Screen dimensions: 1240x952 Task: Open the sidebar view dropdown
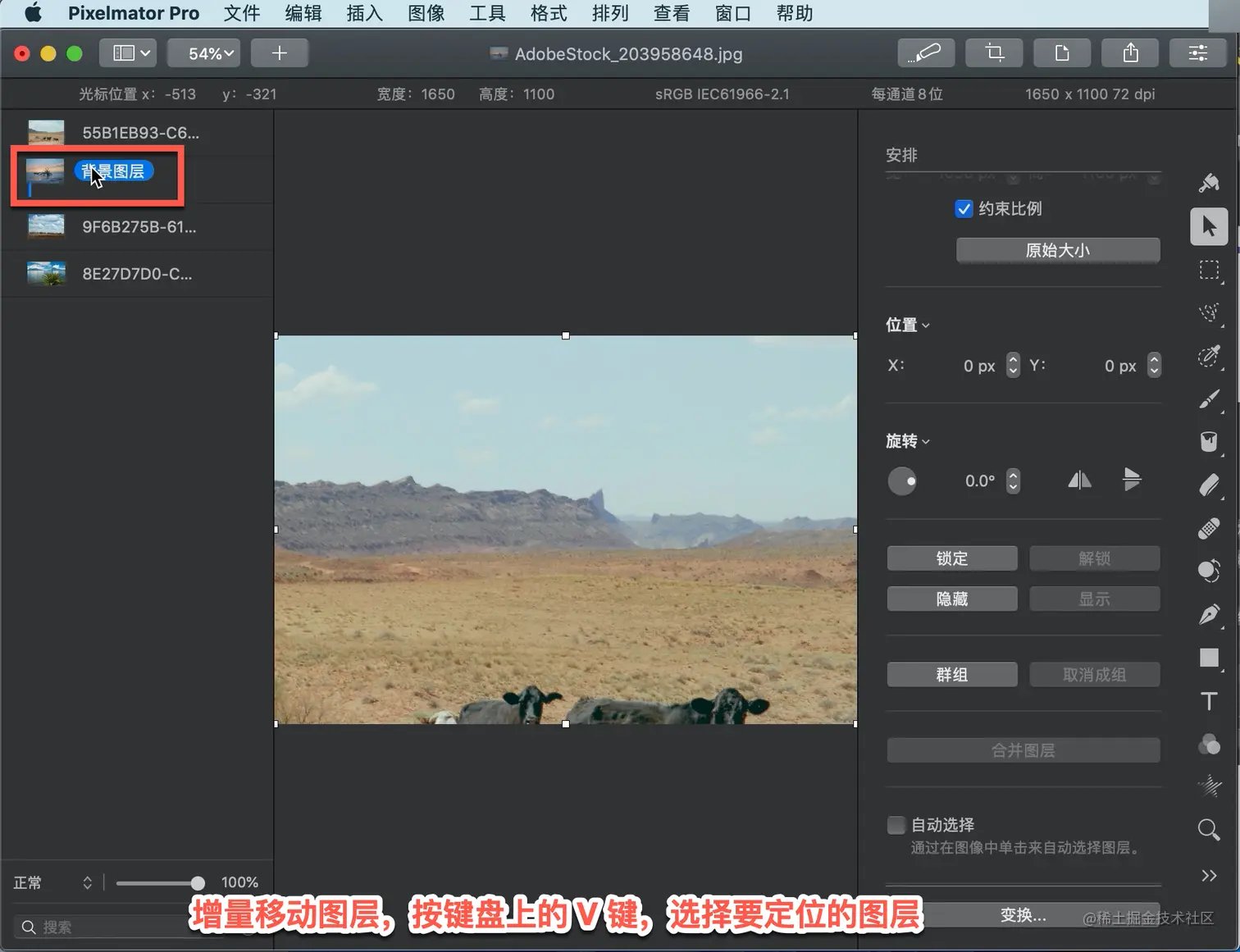[129, 53]
